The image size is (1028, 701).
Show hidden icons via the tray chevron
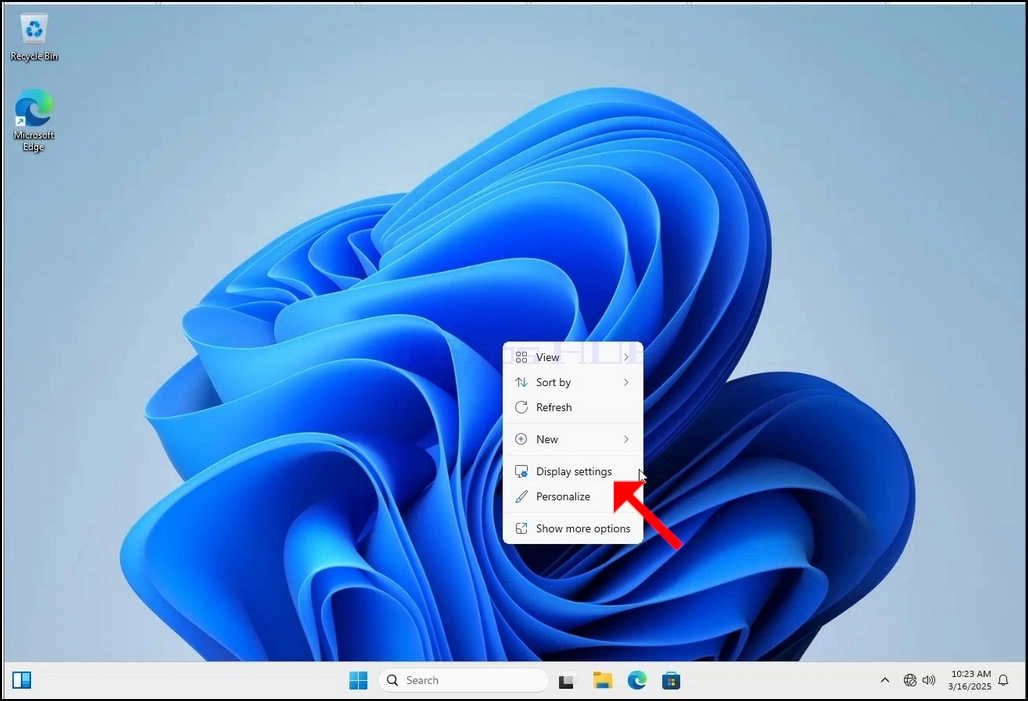pos(884,681)
